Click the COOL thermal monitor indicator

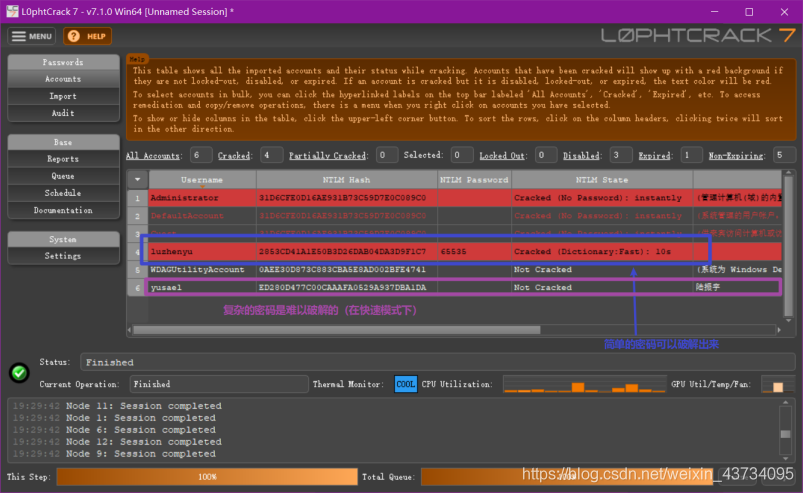pos(406,384)
